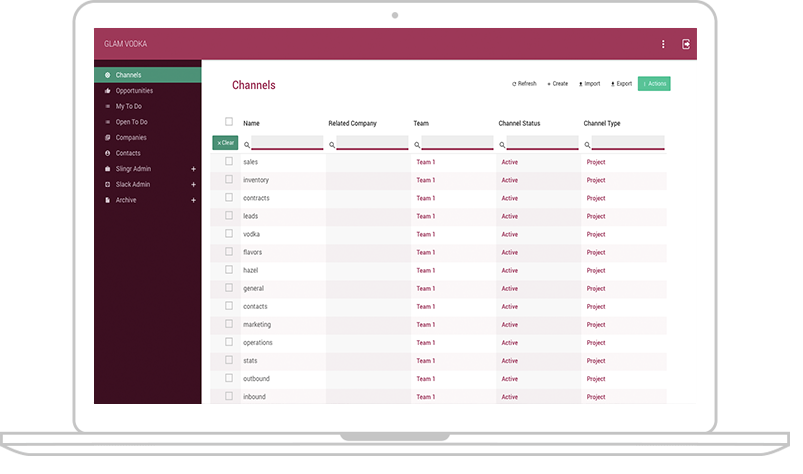Image resolution: width=803 pixels, height=474 pixels.
Task: Sort by the Name column header
Action: (251, 123)
